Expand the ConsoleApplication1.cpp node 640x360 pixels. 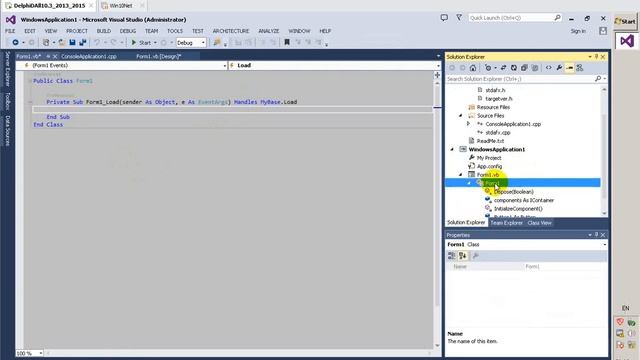click(x=469, y=124)
